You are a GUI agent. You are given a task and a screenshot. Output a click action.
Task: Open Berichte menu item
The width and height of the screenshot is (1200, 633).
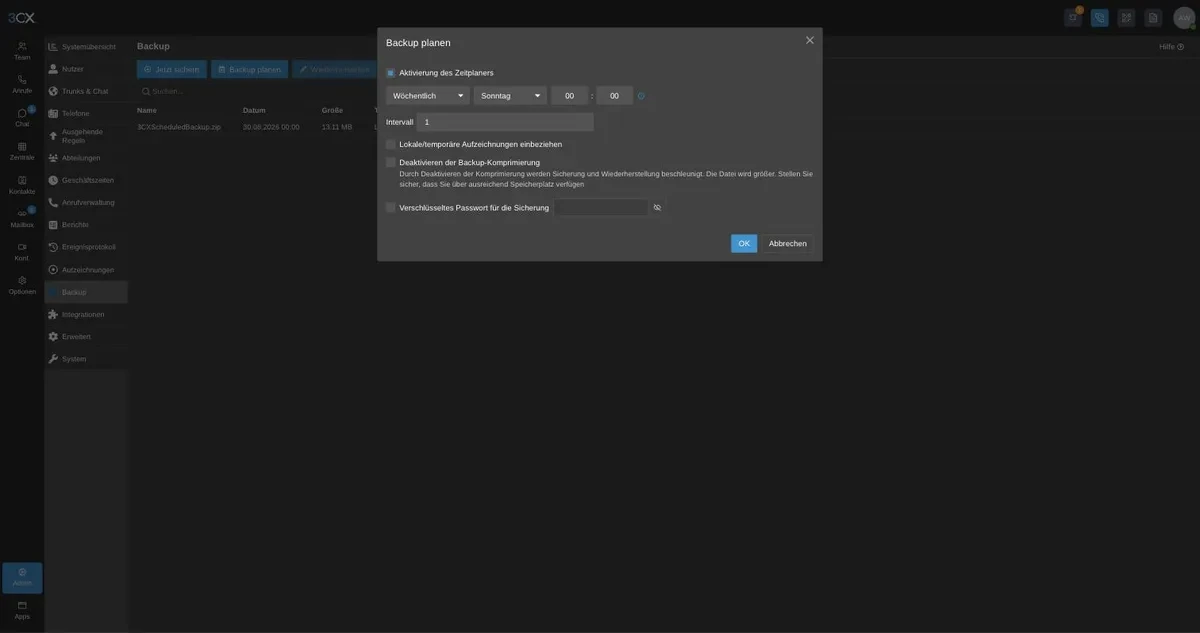pyautogui.click(x=86, y=225)
